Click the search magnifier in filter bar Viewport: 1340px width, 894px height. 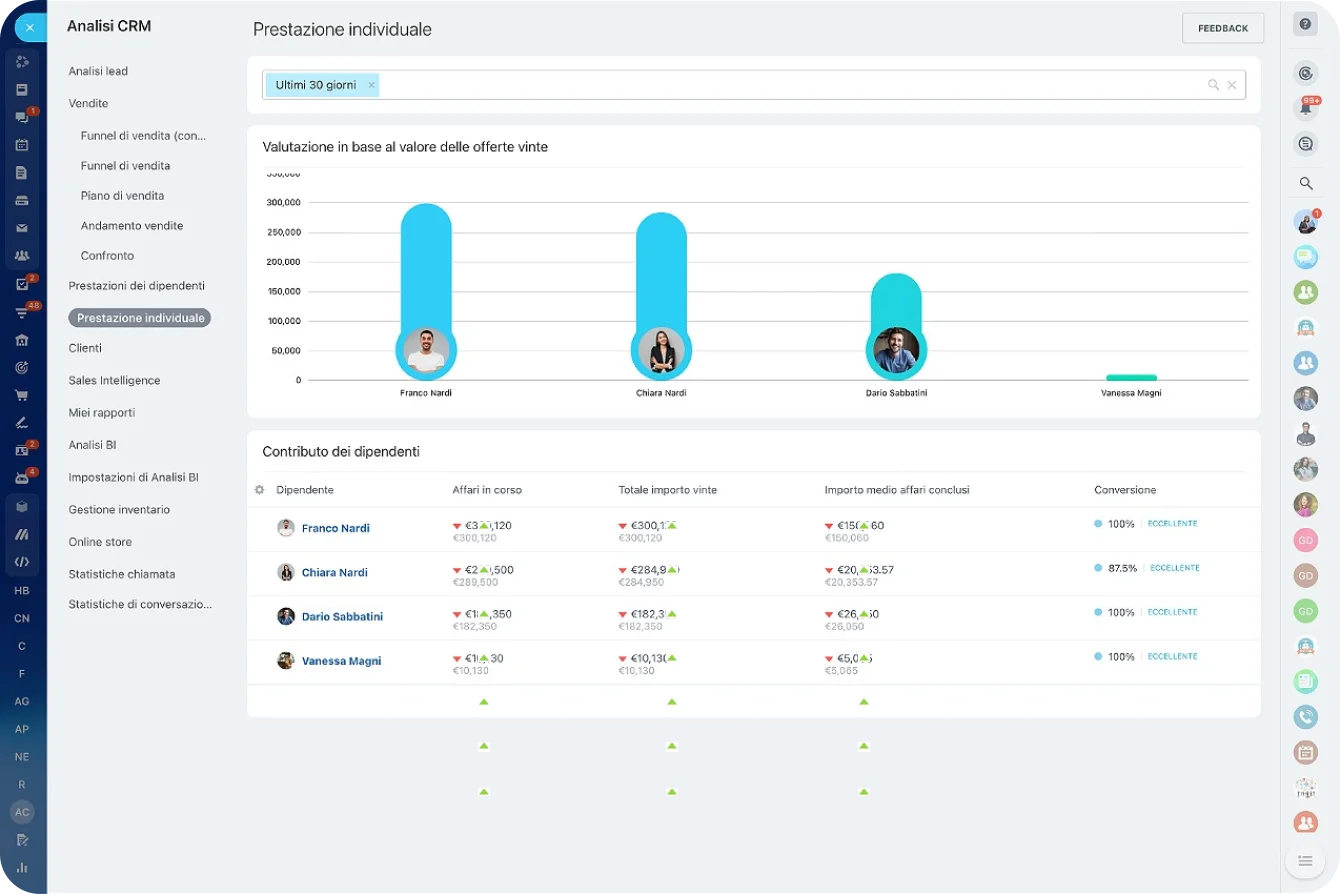pos(1213,85)
